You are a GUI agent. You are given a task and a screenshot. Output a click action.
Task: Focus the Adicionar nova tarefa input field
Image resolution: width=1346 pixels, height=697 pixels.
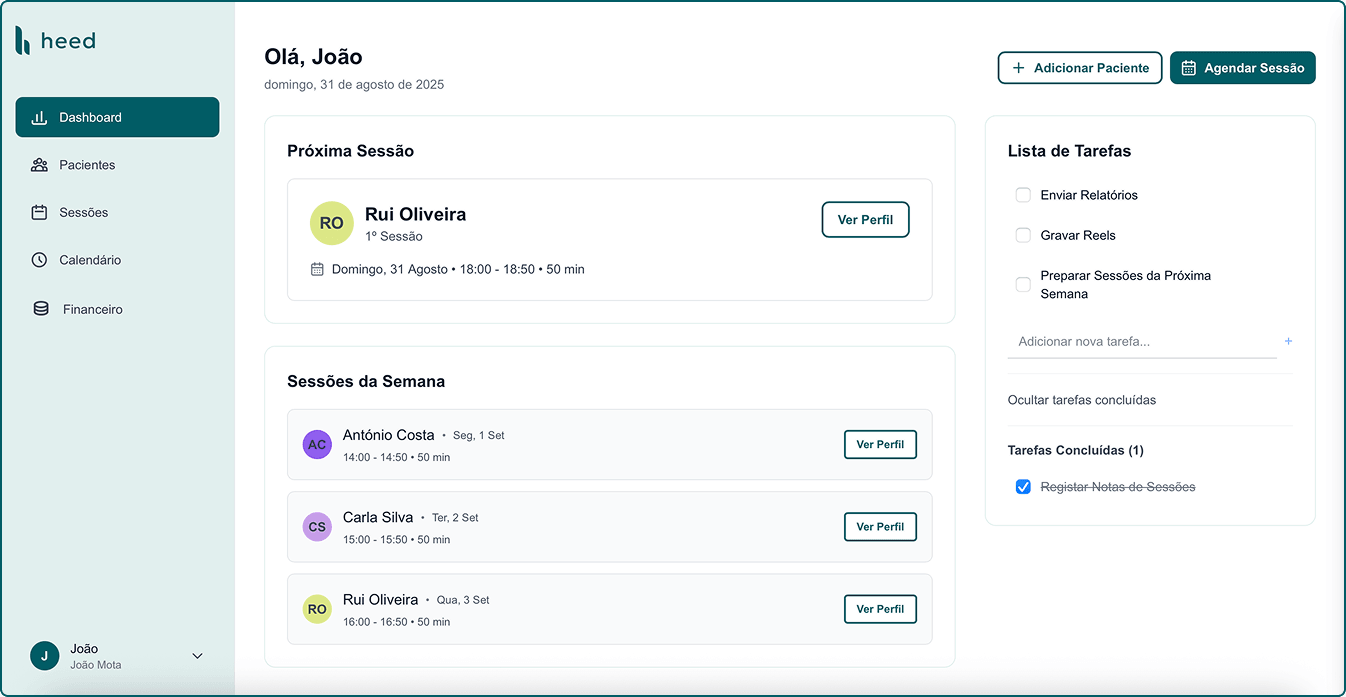[x=1140, y=342]
